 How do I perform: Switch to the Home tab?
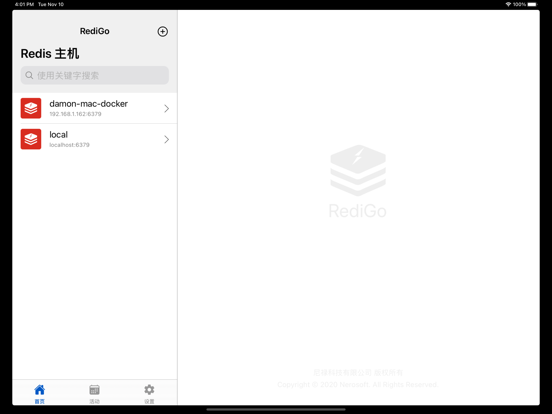[39, 394]
